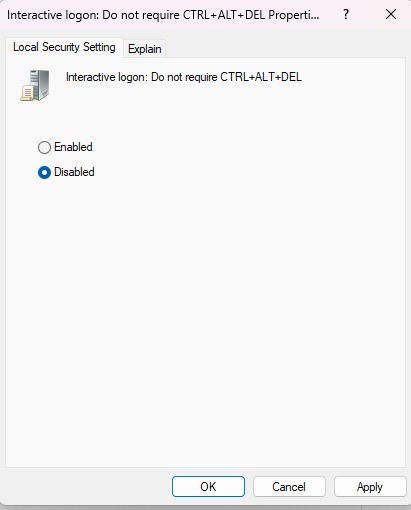This screenshot has height=510, width=411.
Task: Dismiss the dialog using Cancel
Action: (289, 487)
